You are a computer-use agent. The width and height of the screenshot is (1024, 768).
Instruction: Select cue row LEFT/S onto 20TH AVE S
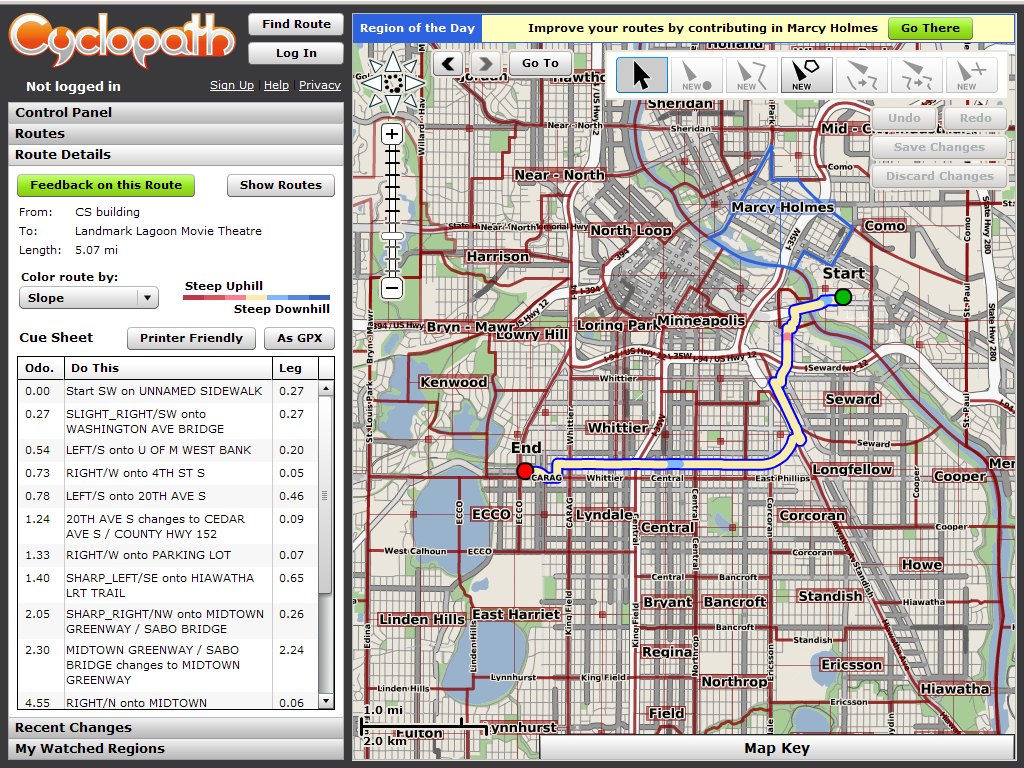(x=168, y=496)
